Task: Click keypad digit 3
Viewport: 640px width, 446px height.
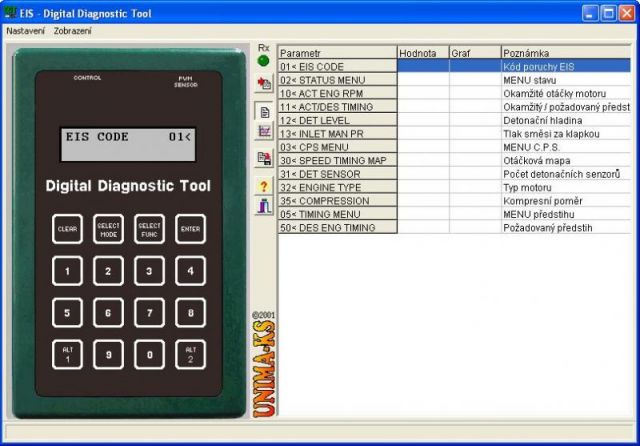Action: (149, 271)
